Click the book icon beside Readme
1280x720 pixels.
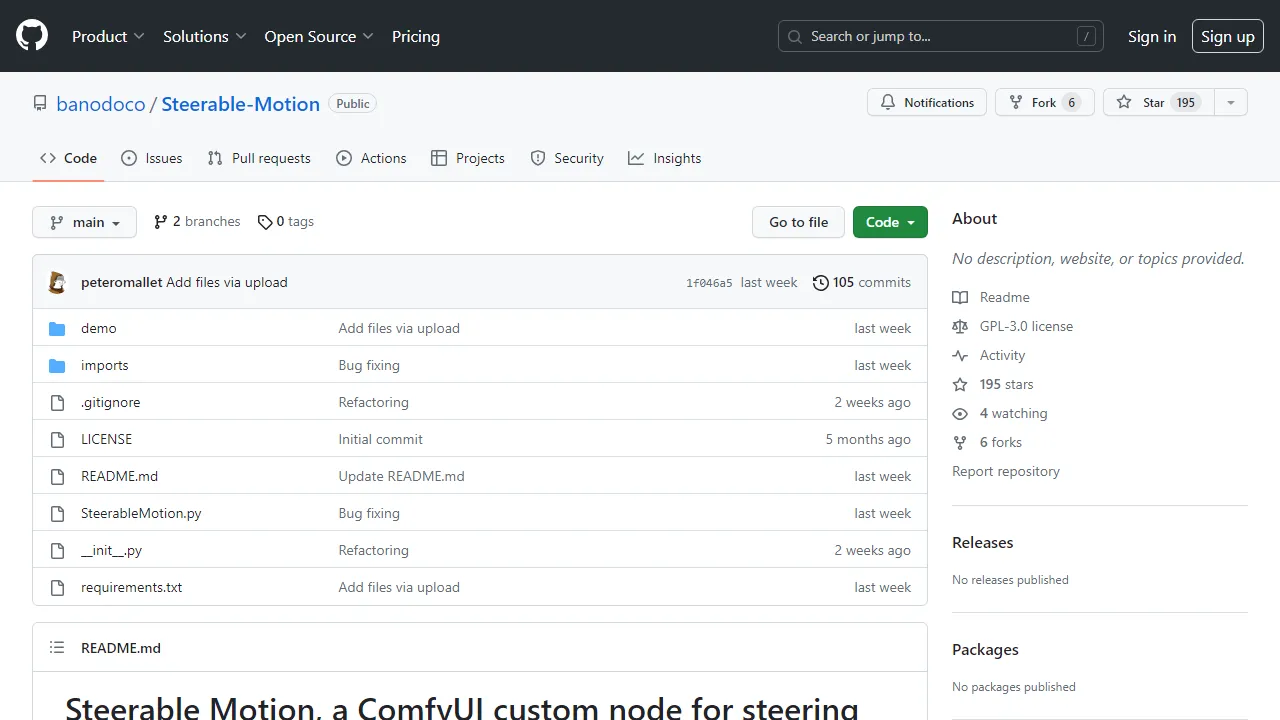(960, 297)
